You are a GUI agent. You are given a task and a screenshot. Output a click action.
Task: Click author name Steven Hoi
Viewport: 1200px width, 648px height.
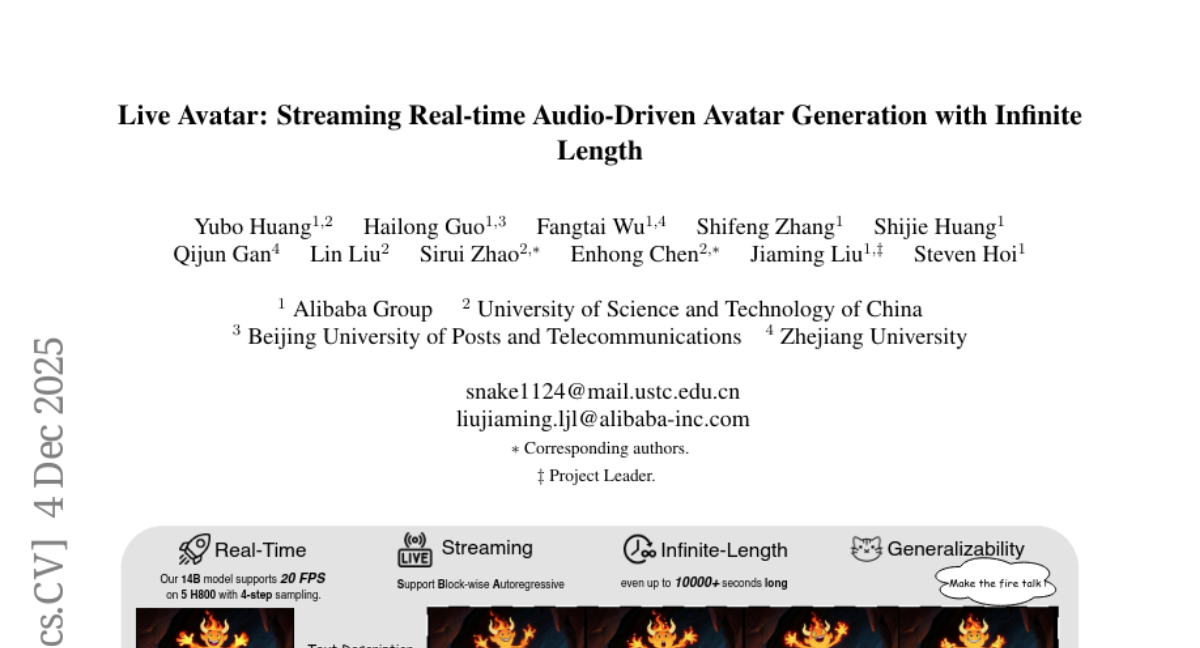964,254
